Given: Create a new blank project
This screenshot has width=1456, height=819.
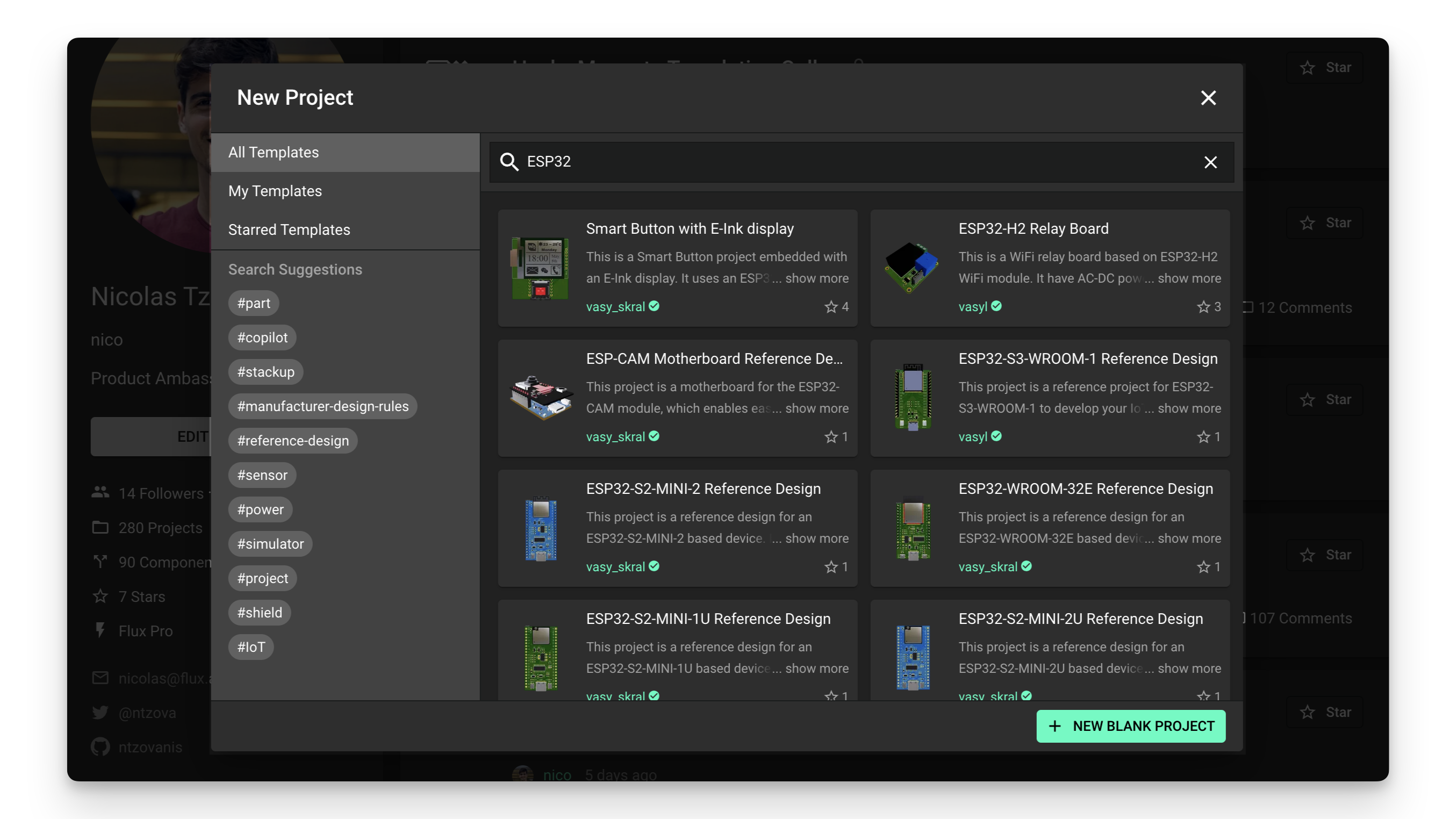Looking at the screenshot, I should pos(1130,727).
